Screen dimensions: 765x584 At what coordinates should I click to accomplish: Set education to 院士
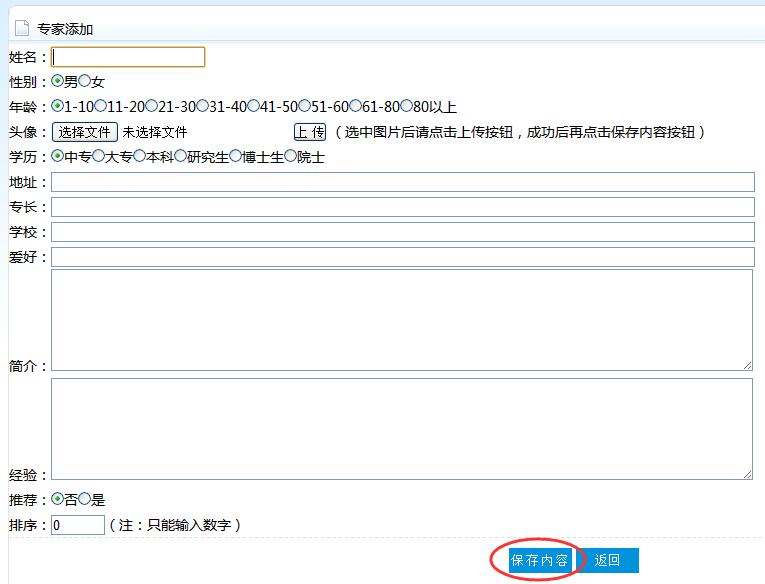click(291, 157)
